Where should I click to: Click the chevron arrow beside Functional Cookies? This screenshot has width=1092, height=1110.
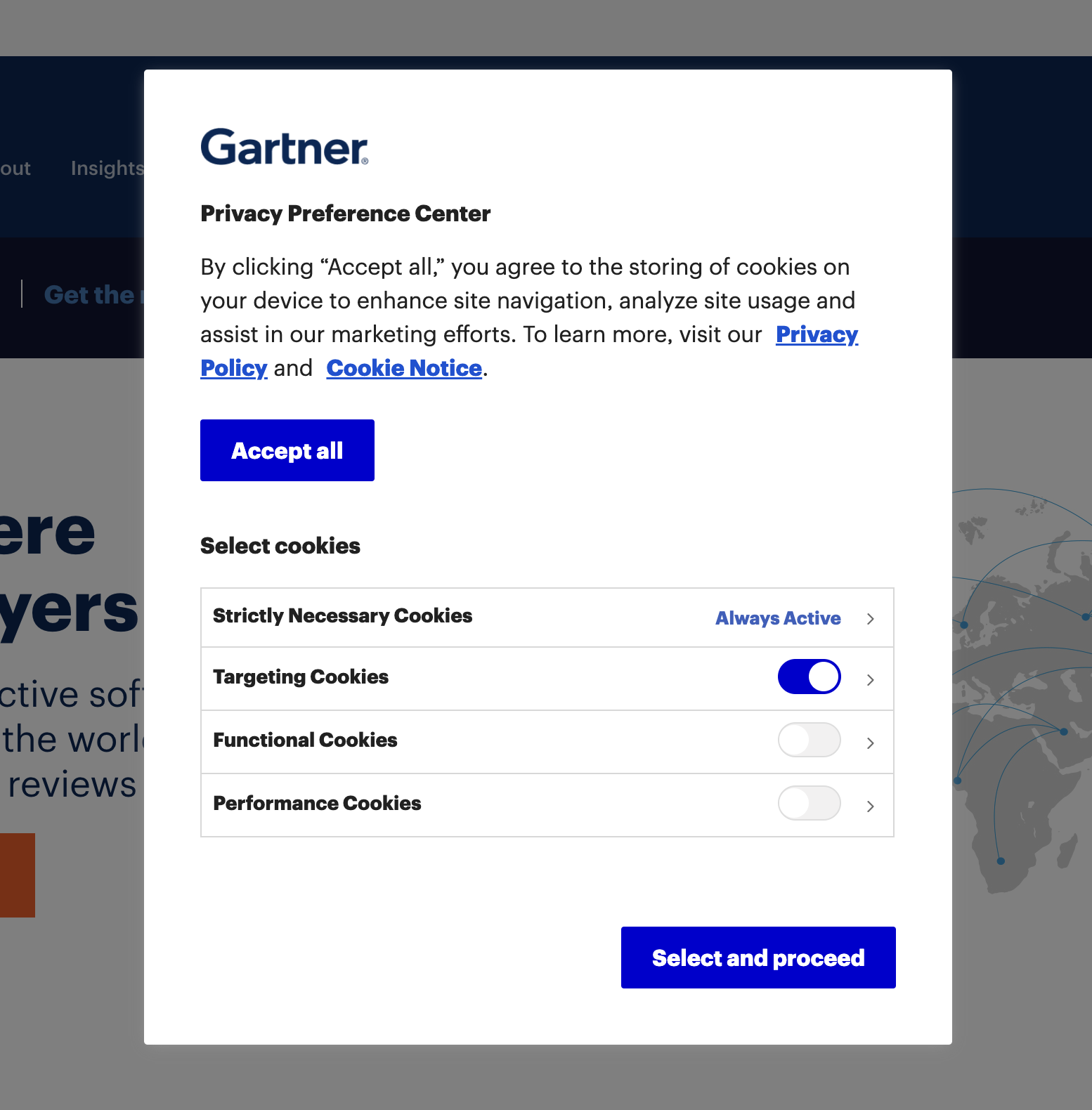(870, 743)
